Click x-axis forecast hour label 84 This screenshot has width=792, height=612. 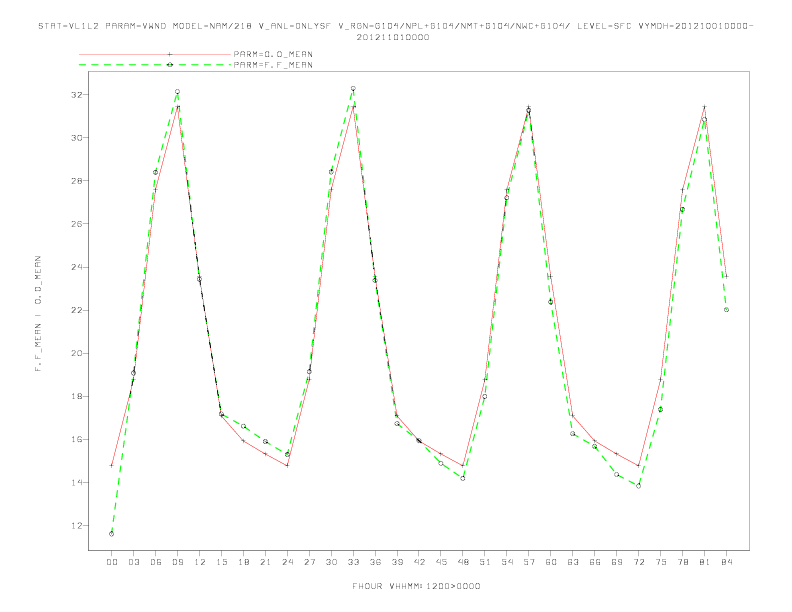click(726, 562)
